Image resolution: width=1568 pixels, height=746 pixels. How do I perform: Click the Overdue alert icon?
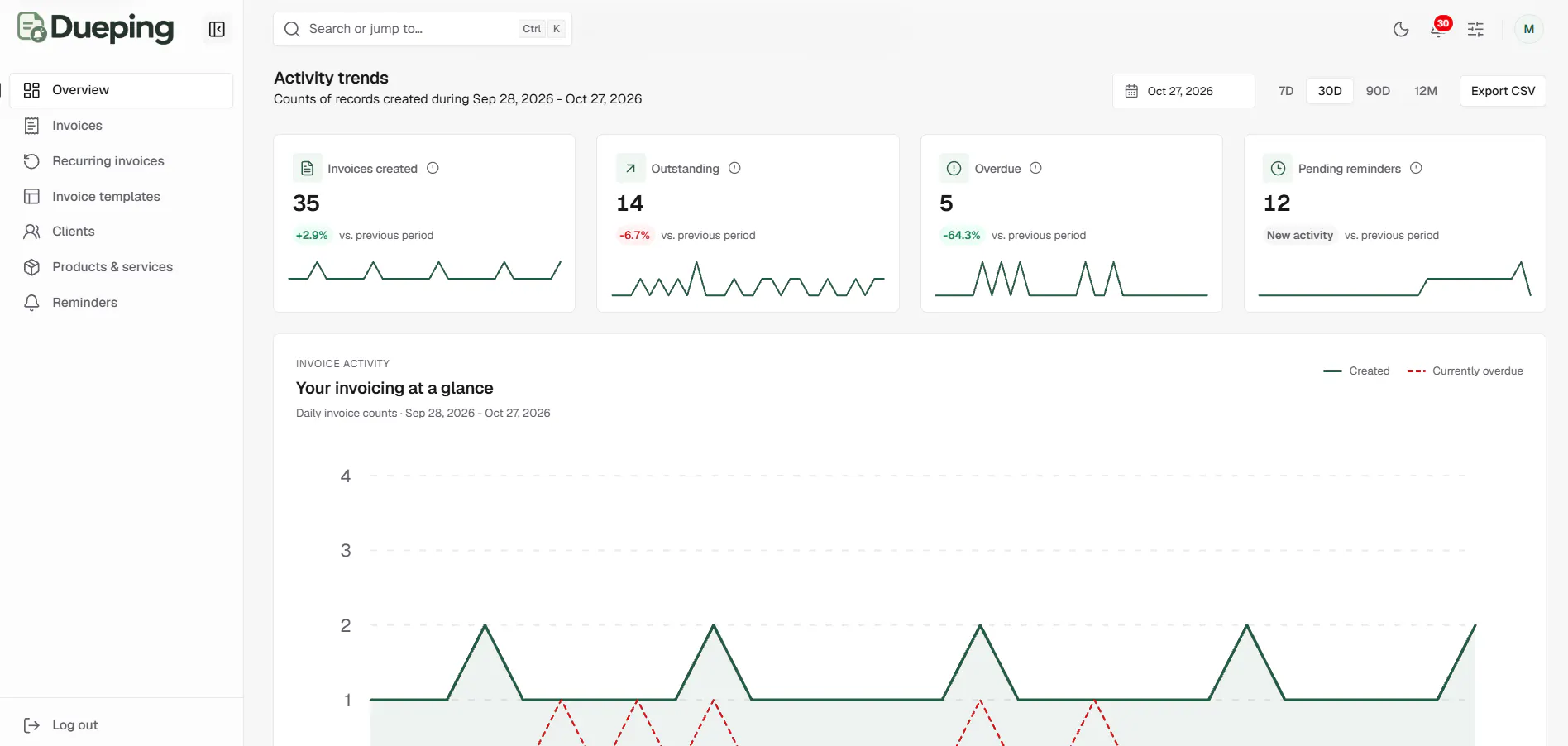(x=954, y=169)
